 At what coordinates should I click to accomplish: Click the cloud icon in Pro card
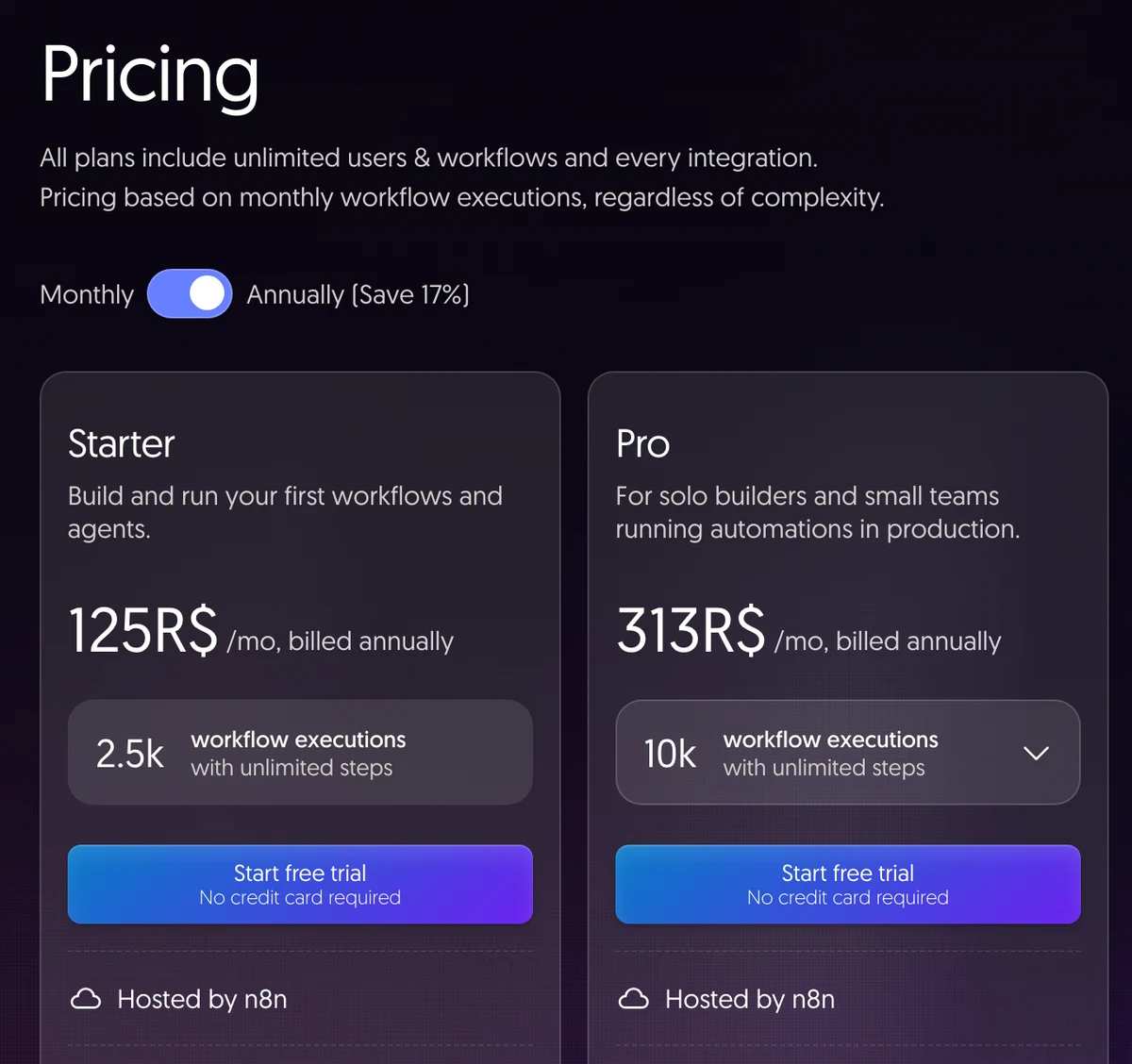pos(633,999)
